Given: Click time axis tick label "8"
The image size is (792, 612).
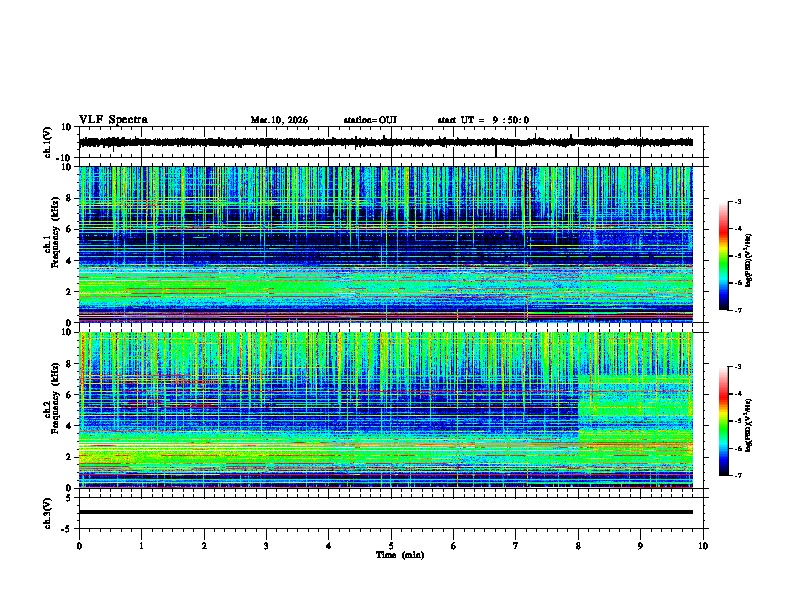Looking at the screenshot, I should (578, 546).
